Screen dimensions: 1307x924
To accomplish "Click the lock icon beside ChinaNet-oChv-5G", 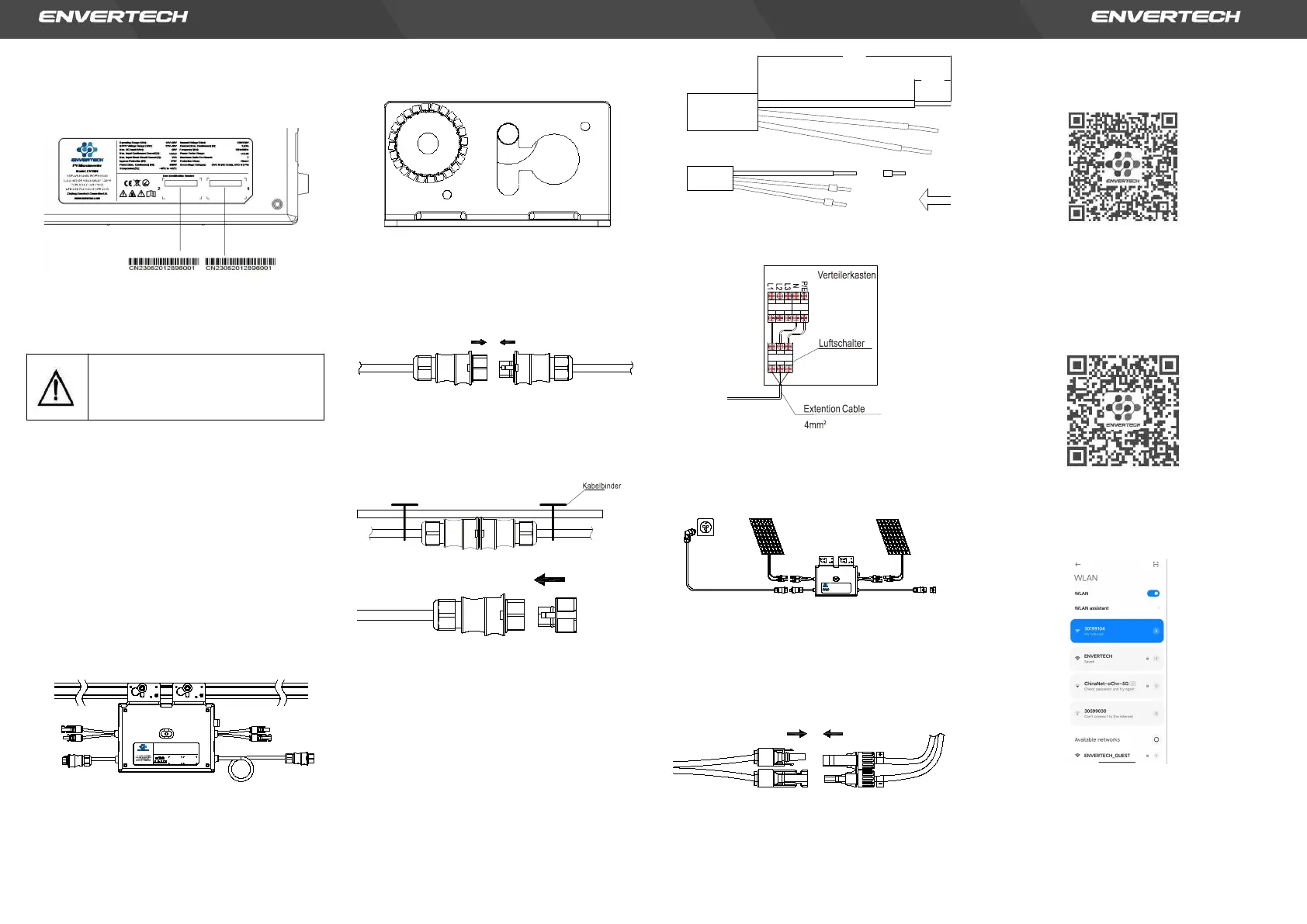I will click(1147, 686).
